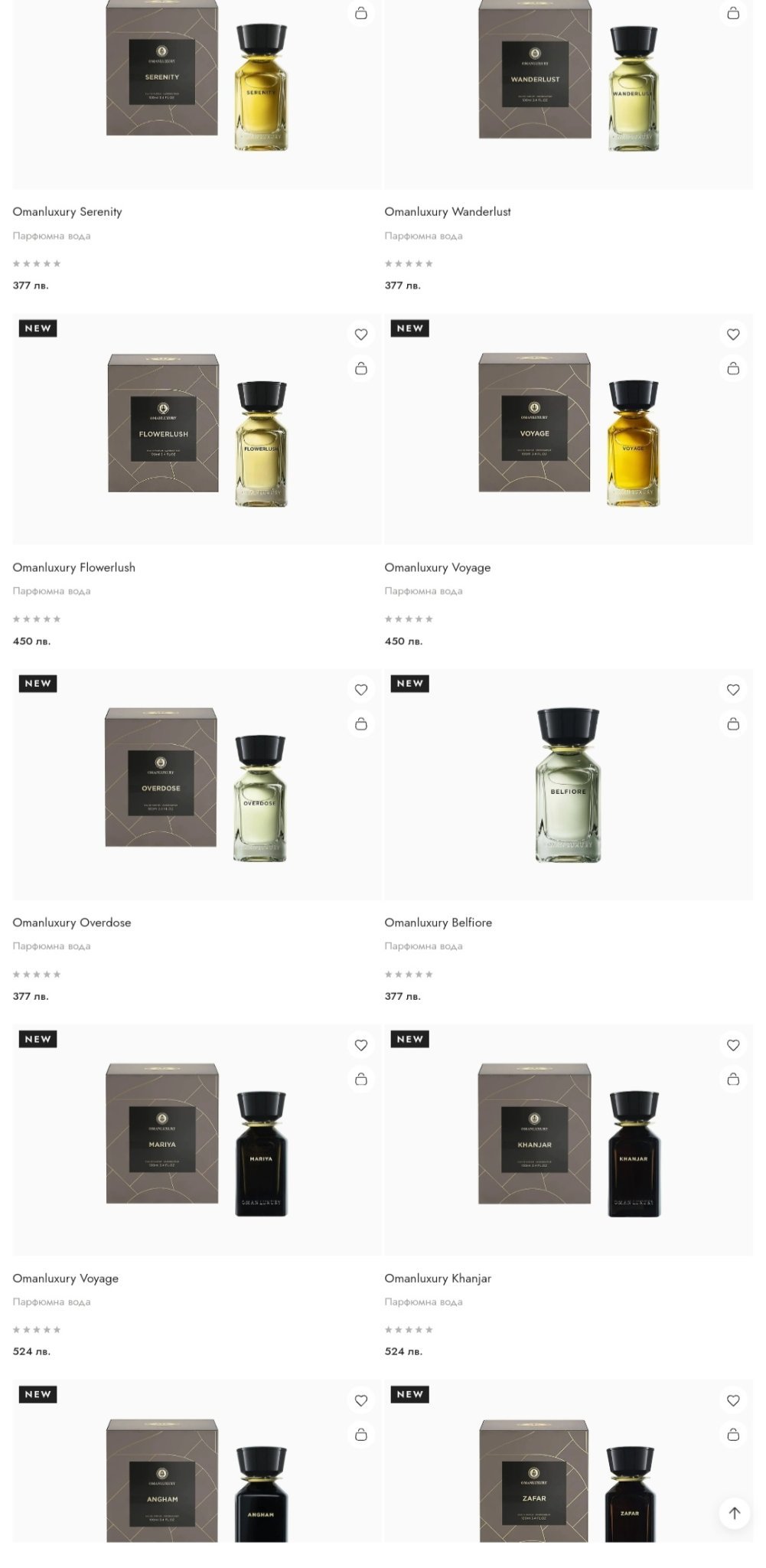Heart the Omanluxury Belfiore perfume
This screenshot has height=1568, width=766.
click(733, 690)
